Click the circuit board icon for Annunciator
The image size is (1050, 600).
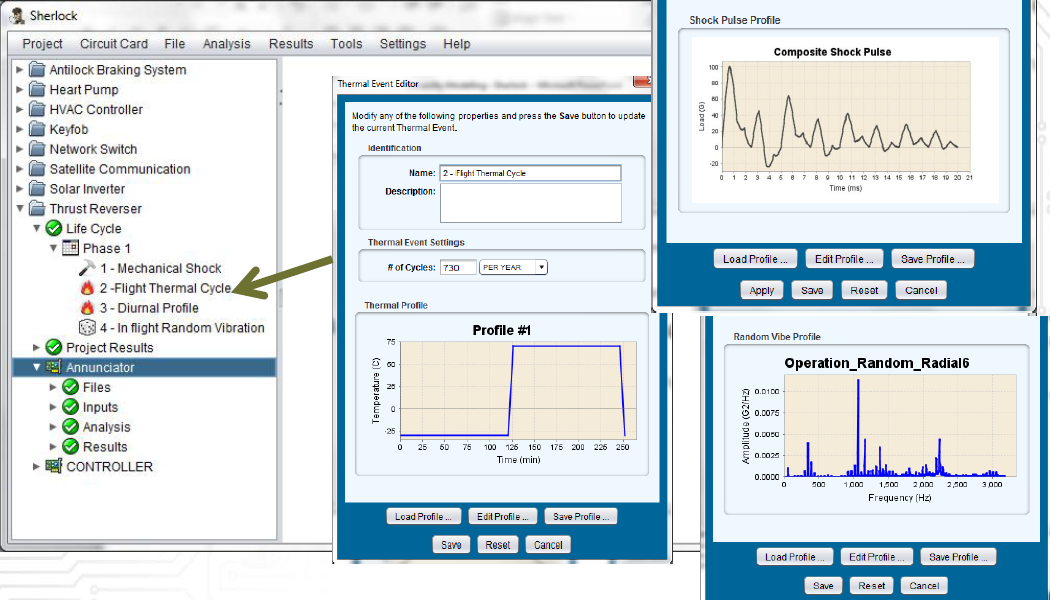[x=54, y=367]
